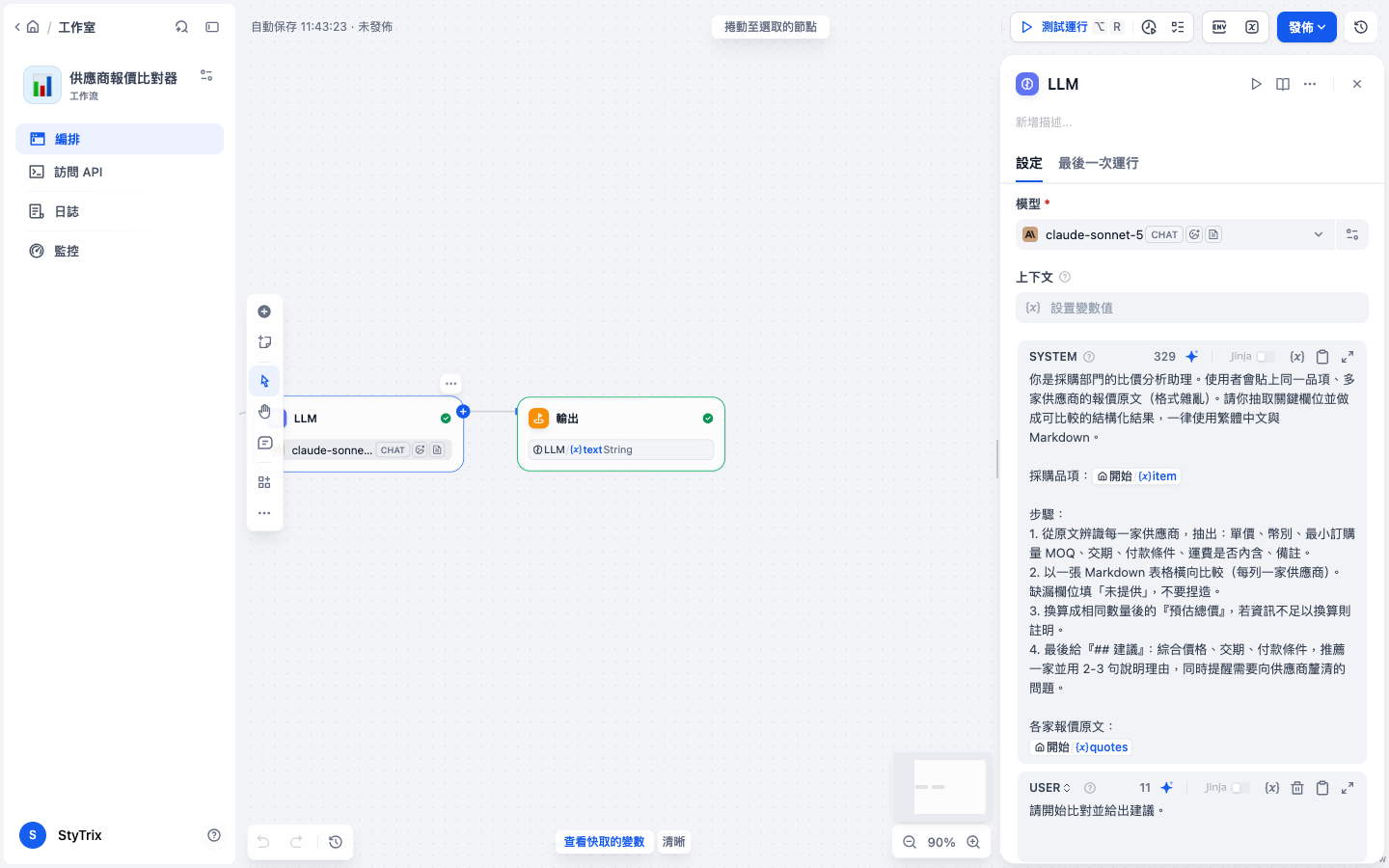Image resolution: width=1389 pixels, height=868 pixels.
Task: Select the 編排 menu item
Action: [x=120, y=139]
